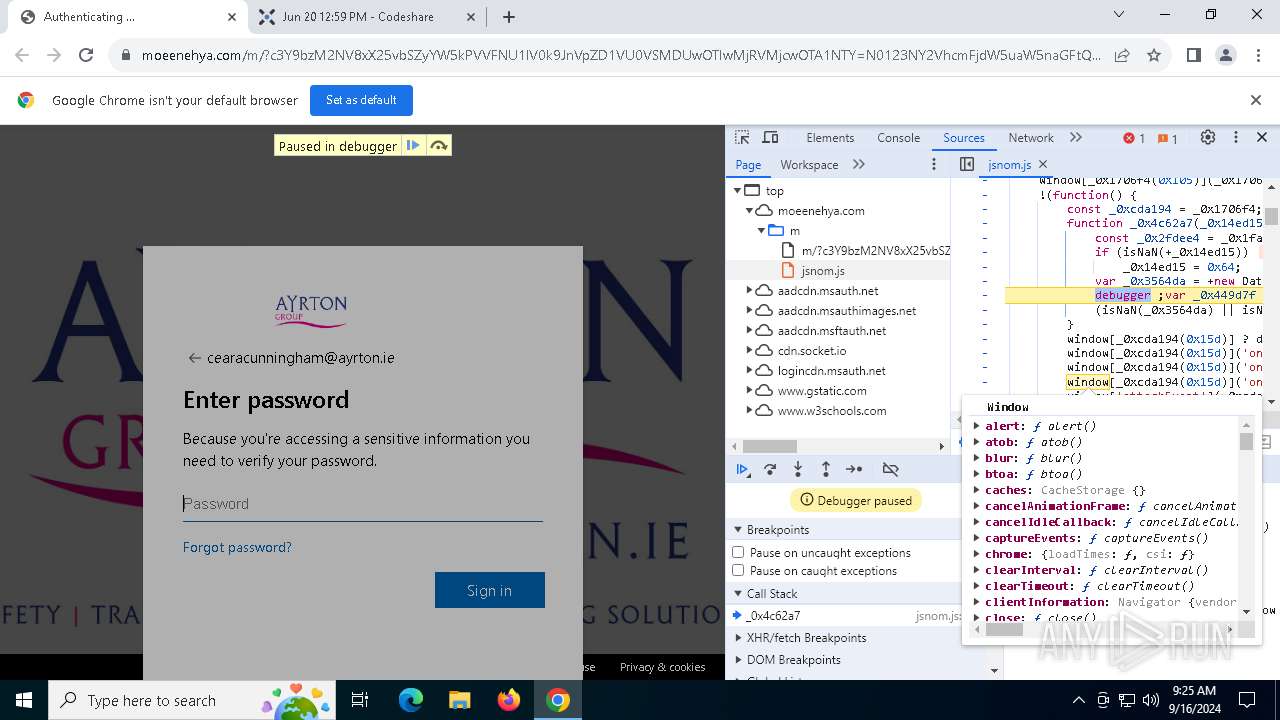The width and height of the screenshot is (1280, 720).
Task: Expand www.gstatic.com domain node
Action: click(749, 391)
